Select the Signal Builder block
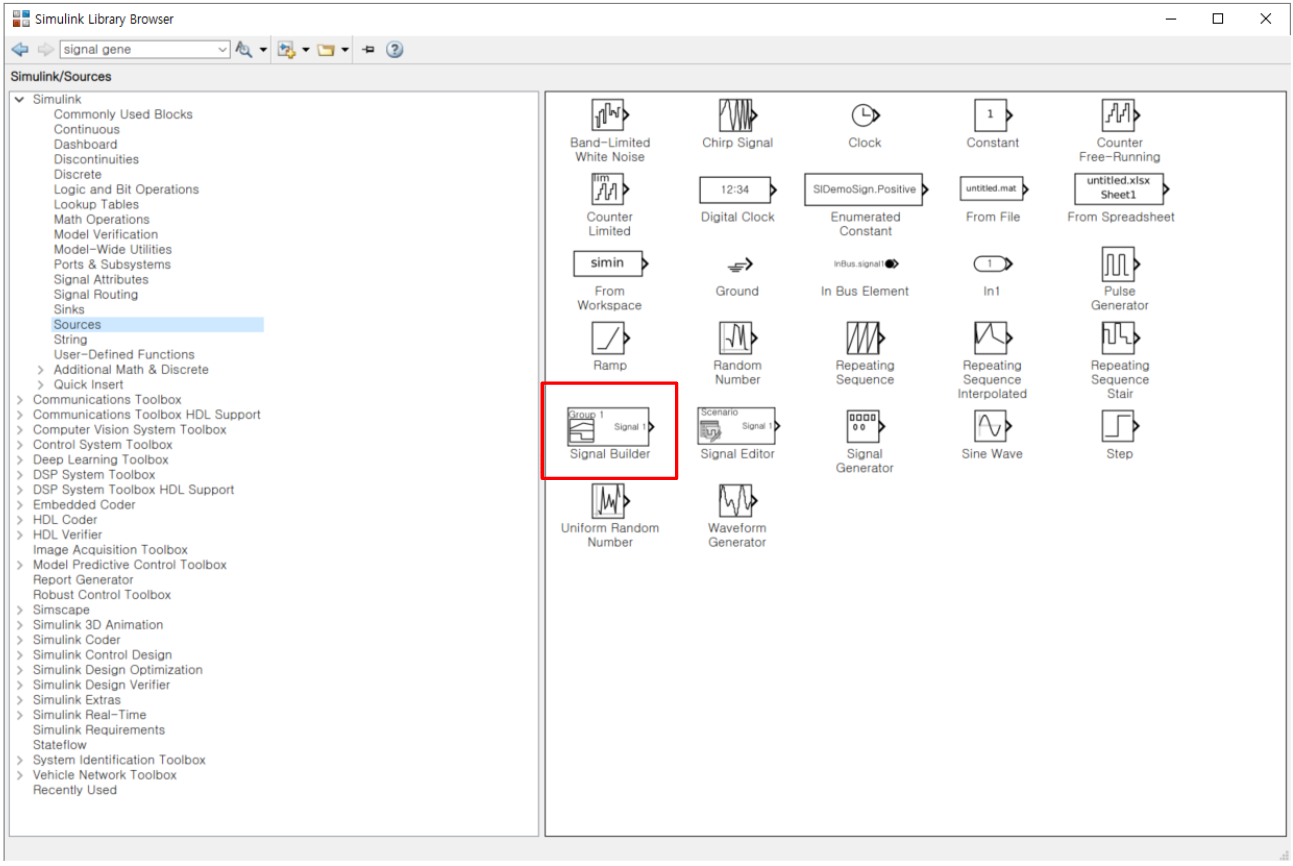Screen dimensions: 1293x866 [x=609, y=427]
